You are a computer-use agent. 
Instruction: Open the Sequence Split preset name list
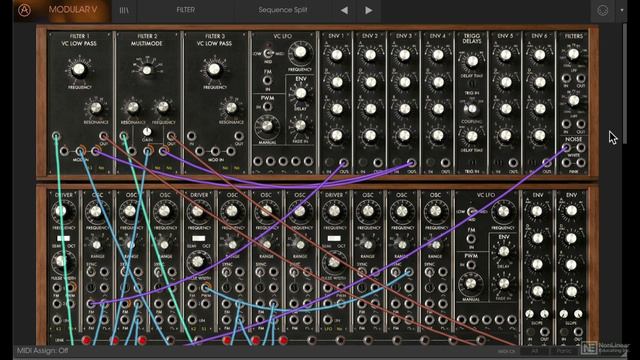282,10
